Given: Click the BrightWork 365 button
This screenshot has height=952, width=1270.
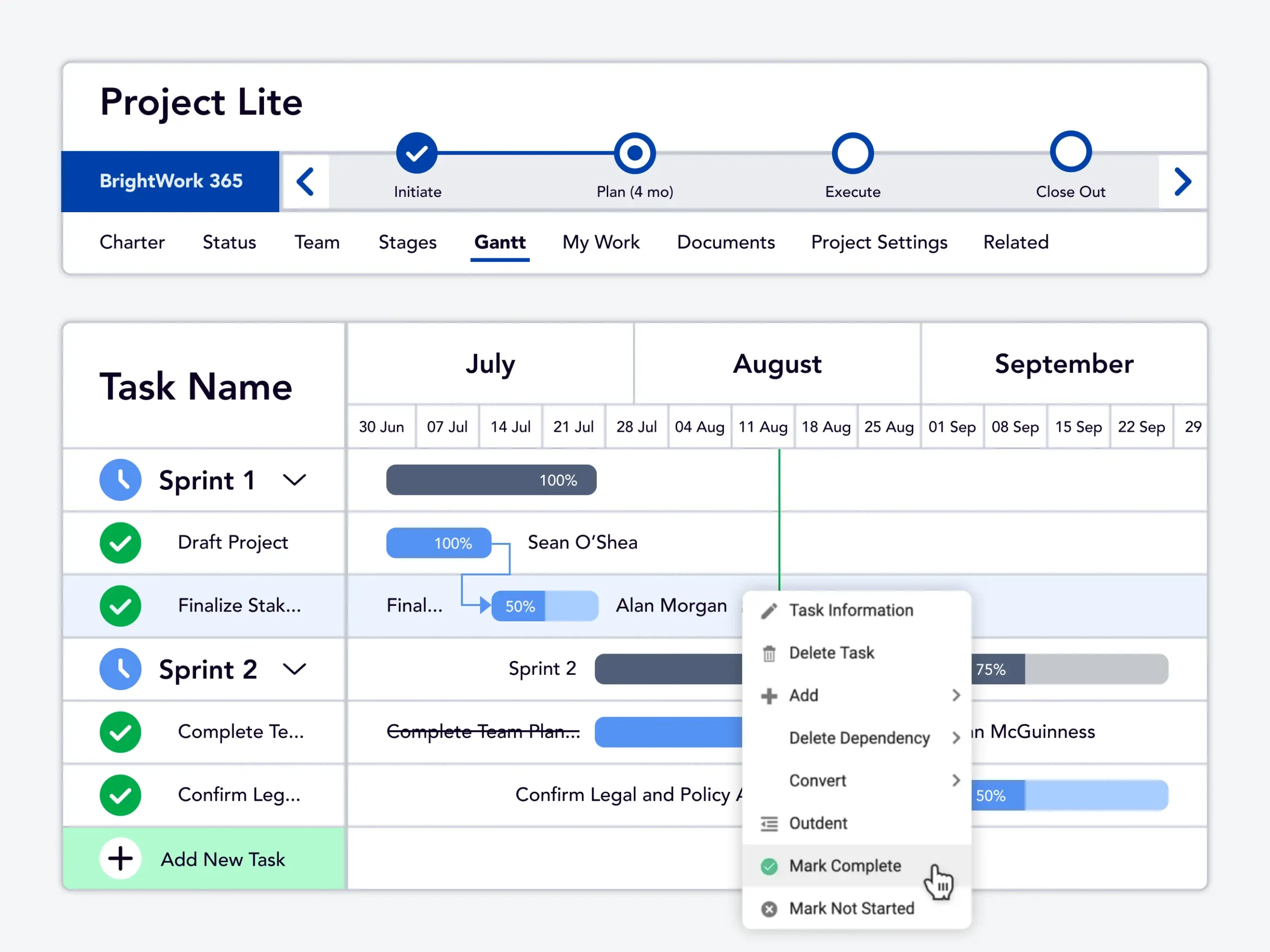Looking at the screenshot, I should [x=171, y=181].
